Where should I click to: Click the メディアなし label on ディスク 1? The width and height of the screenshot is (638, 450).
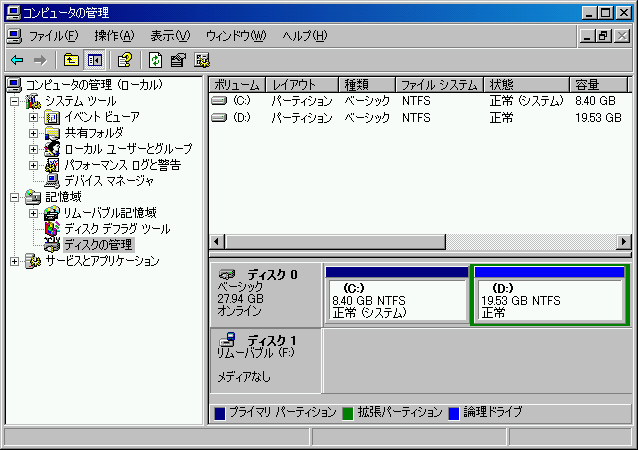(x=244, y=377)
